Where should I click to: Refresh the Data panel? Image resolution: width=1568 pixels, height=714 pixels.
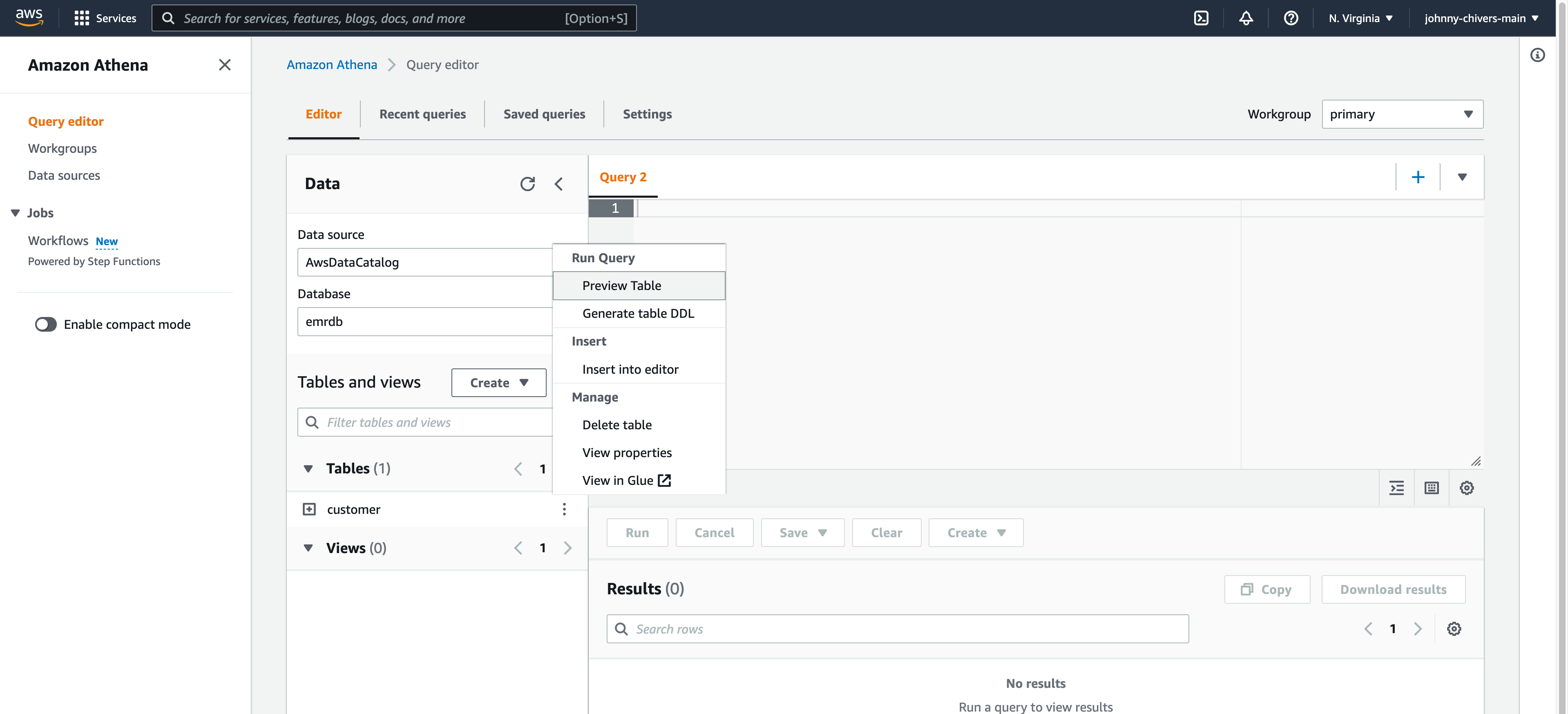[527, 184]
